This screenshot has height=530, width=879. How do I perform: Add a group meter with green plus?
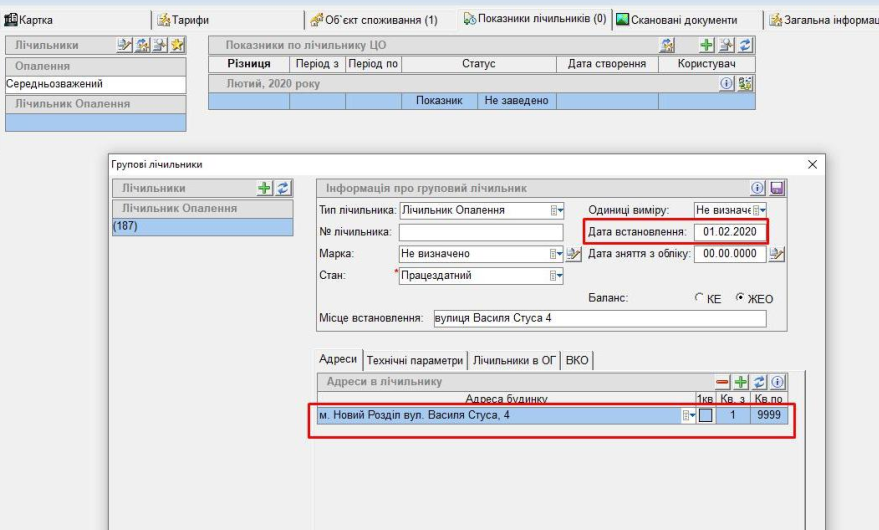point(264,188)
